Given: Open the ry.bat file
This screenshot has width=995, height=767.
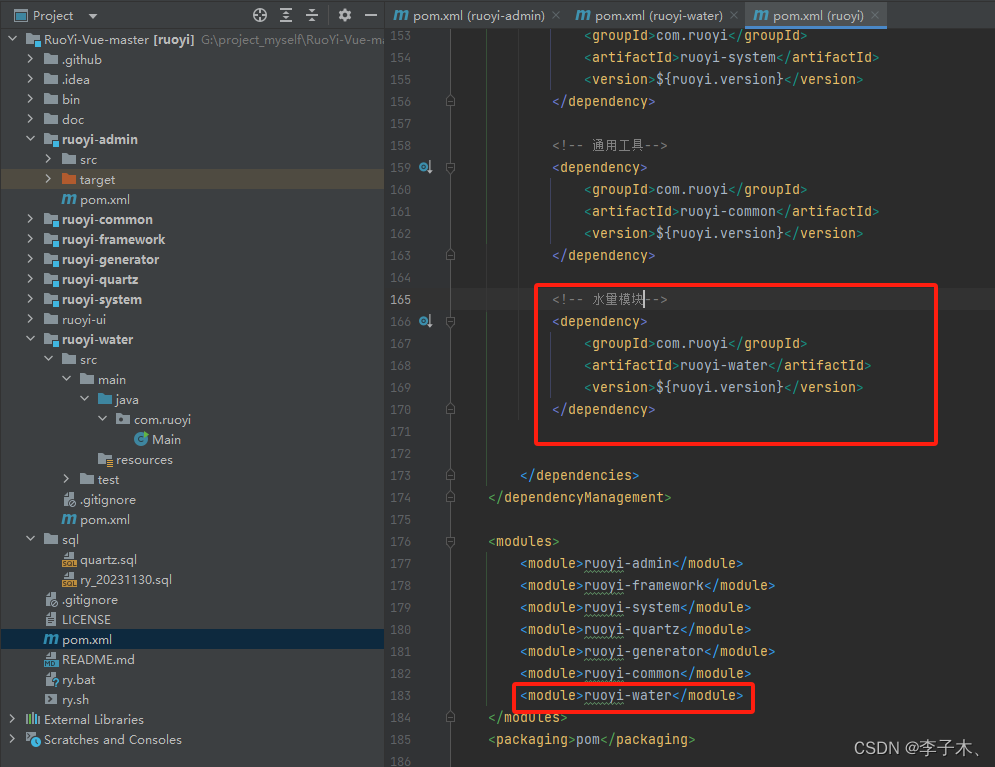Looking at the screenshot, I should (x=78, y=679).
